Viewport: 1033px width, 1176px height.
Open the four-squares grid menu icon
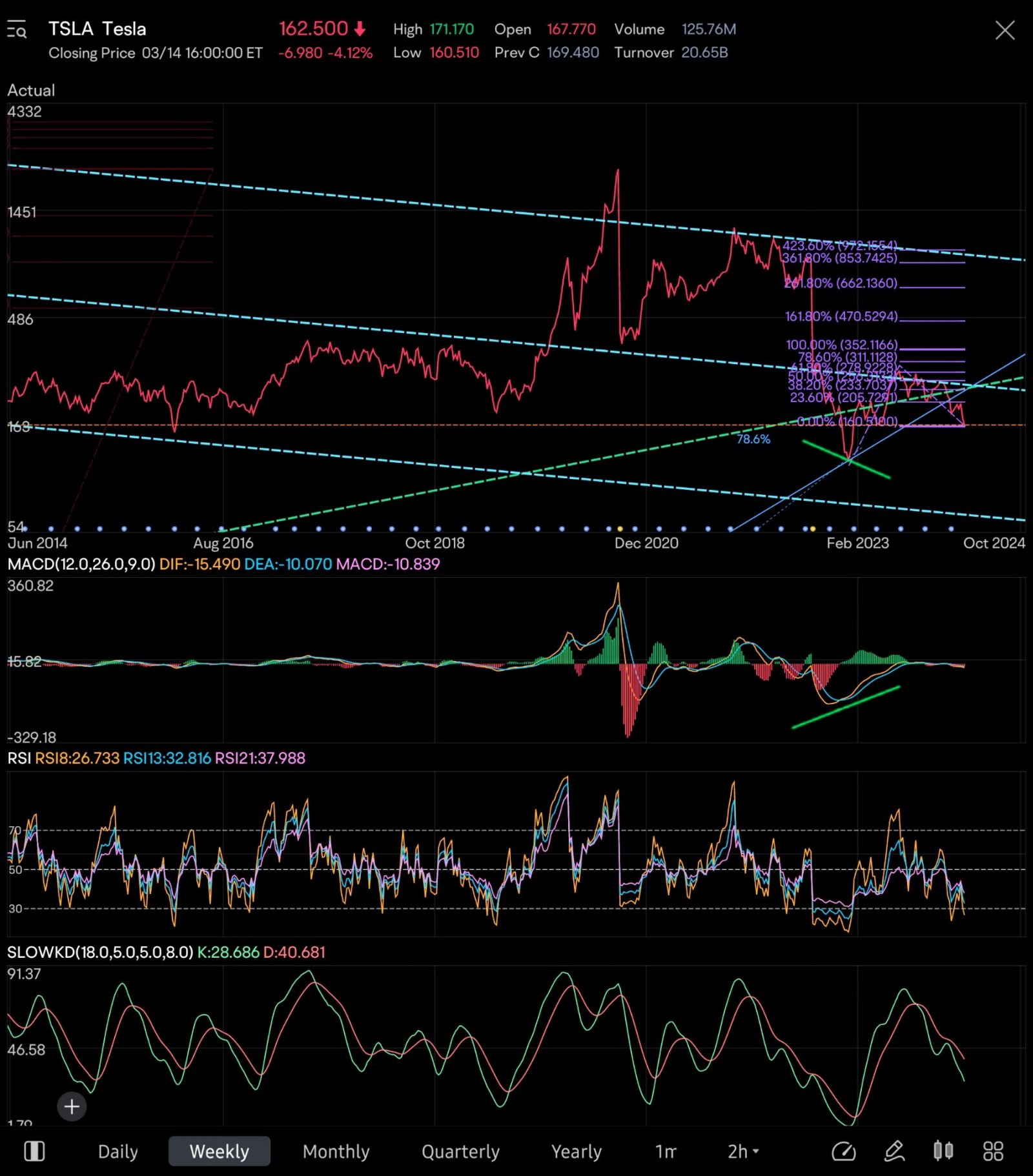[x=993, y=1151]
